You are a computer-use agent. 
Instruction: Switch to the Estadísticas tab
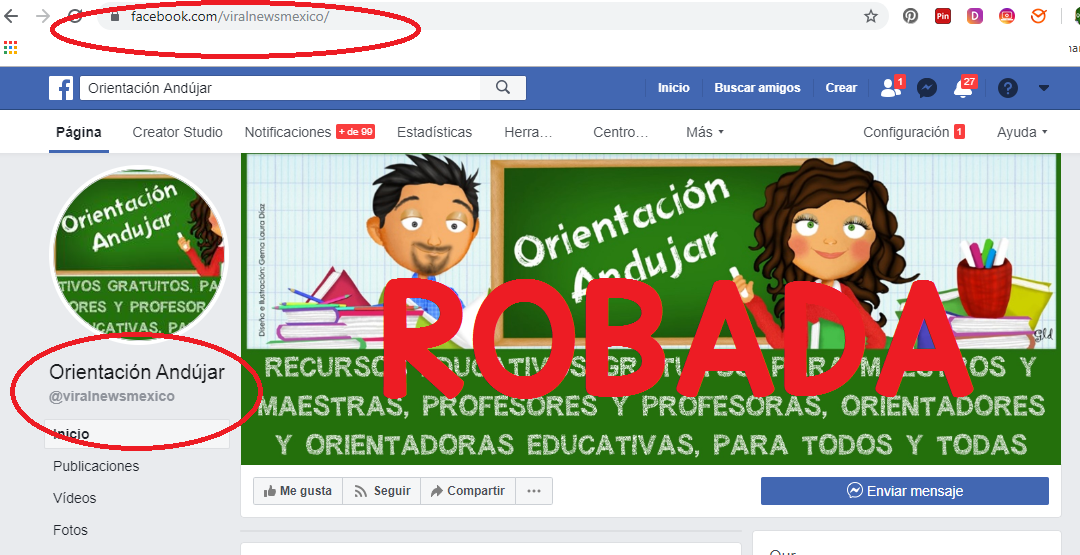coord(435,132)
